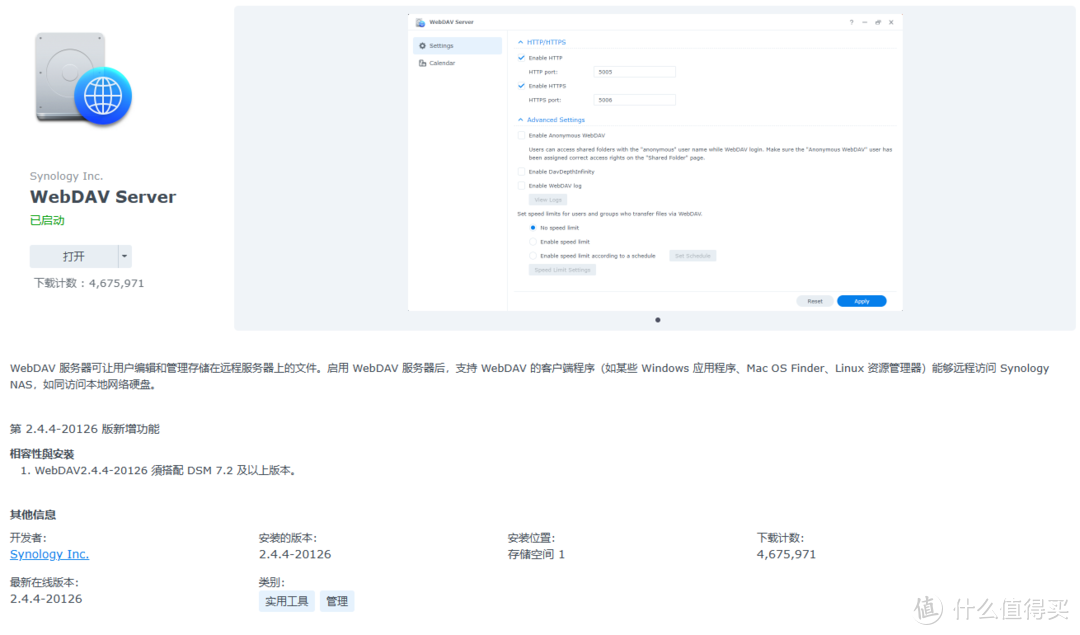The height and width of the screenshot is (635, 1080).
Task: Select the 管理 category tag
Action: pyautogui.click(x=337, y=601)
